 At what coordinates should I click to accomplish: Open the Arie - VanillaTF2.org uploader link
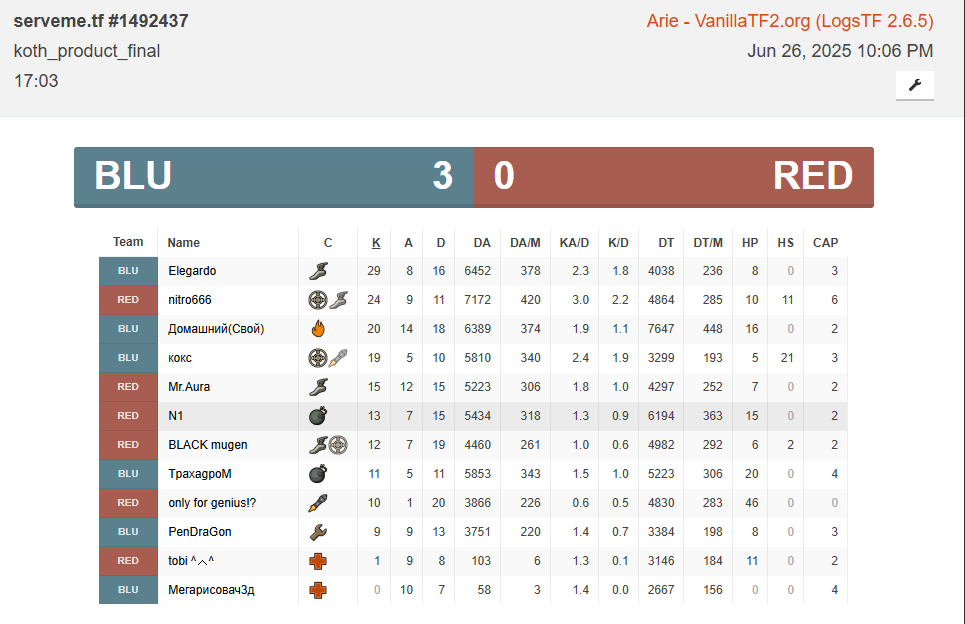click(x=789, y=21)
